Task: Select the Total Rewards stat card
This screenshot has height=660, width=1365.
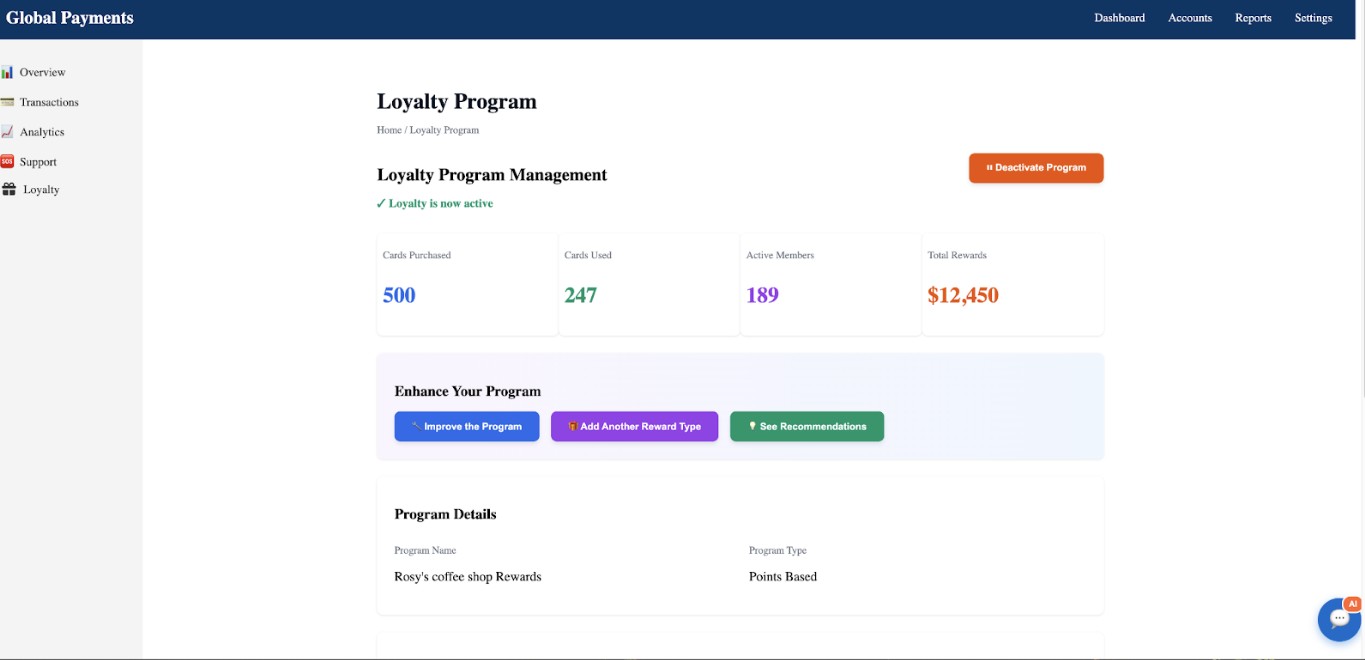Action: [1012, 285]
